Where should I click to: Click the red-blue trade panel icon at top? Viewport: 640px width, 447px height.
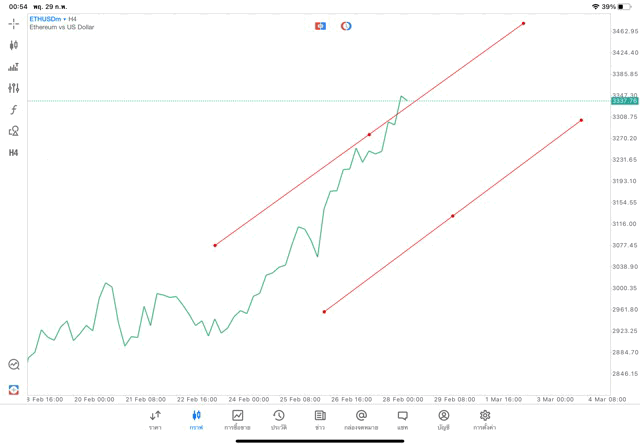point(321,26)
